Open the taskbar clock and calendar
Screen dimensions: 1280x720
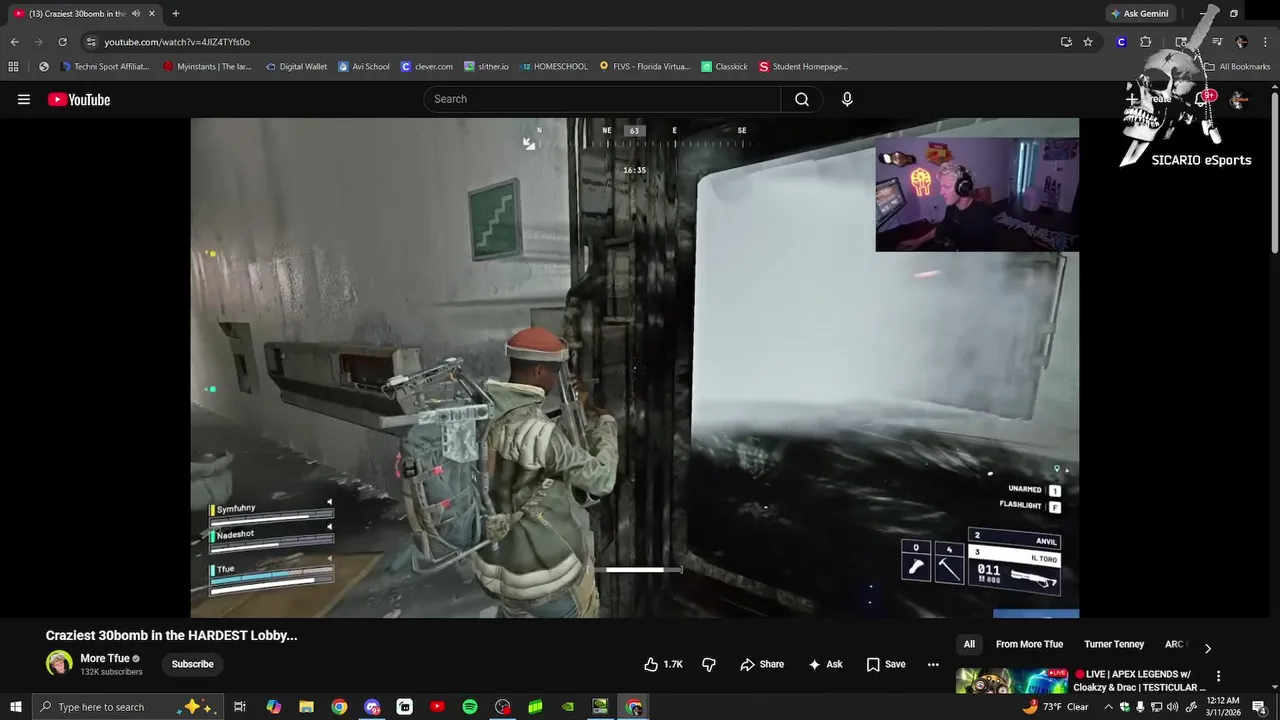tap(1225, 707)
